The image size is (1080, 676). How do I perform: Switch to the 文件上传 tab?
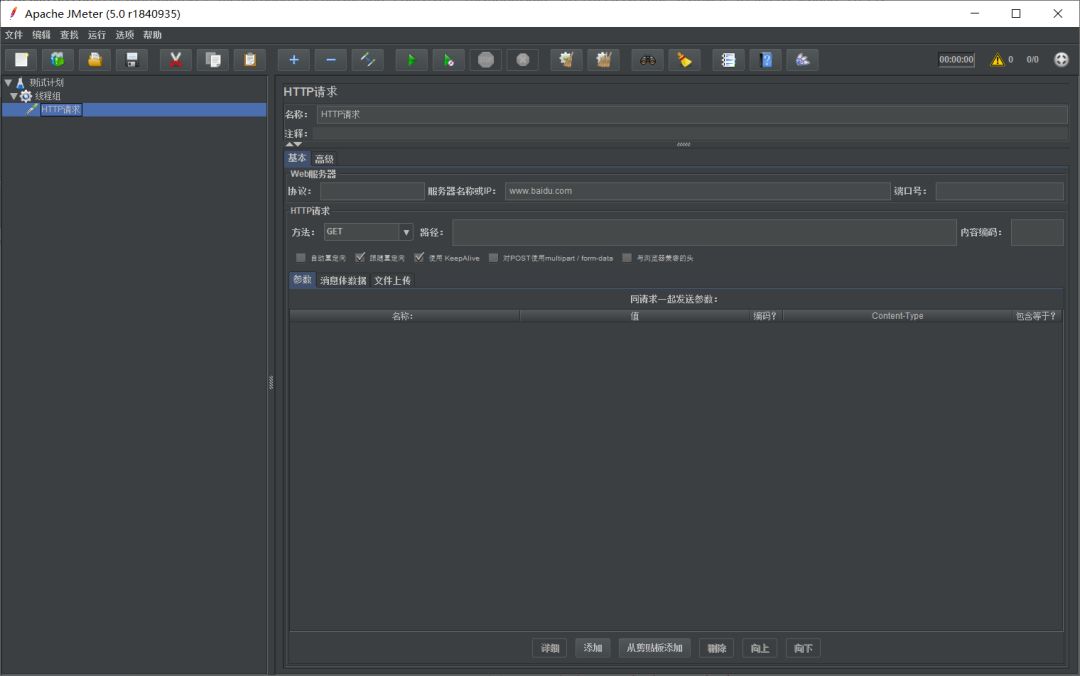tap(393, 280)
